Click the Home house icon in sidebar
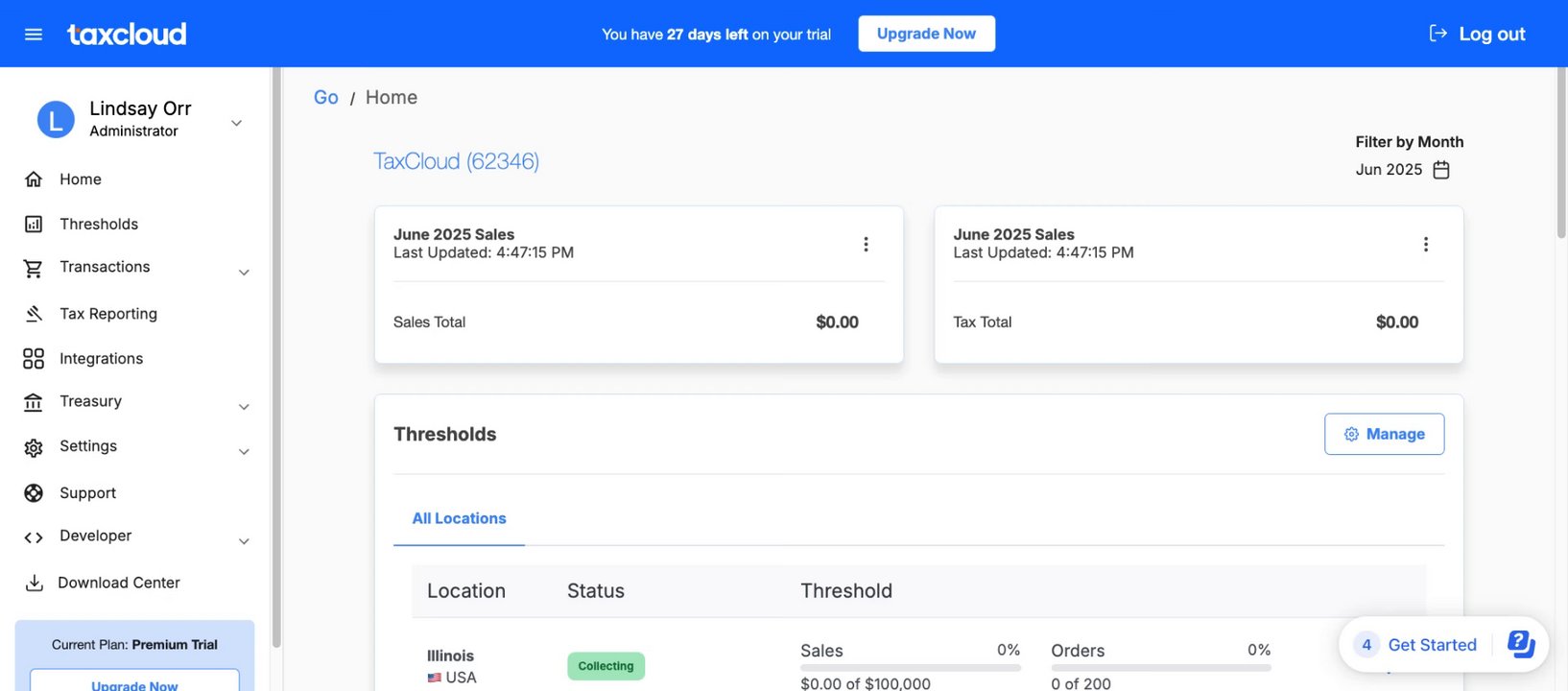Screen dimensions: 1568x691 [34, 179]
